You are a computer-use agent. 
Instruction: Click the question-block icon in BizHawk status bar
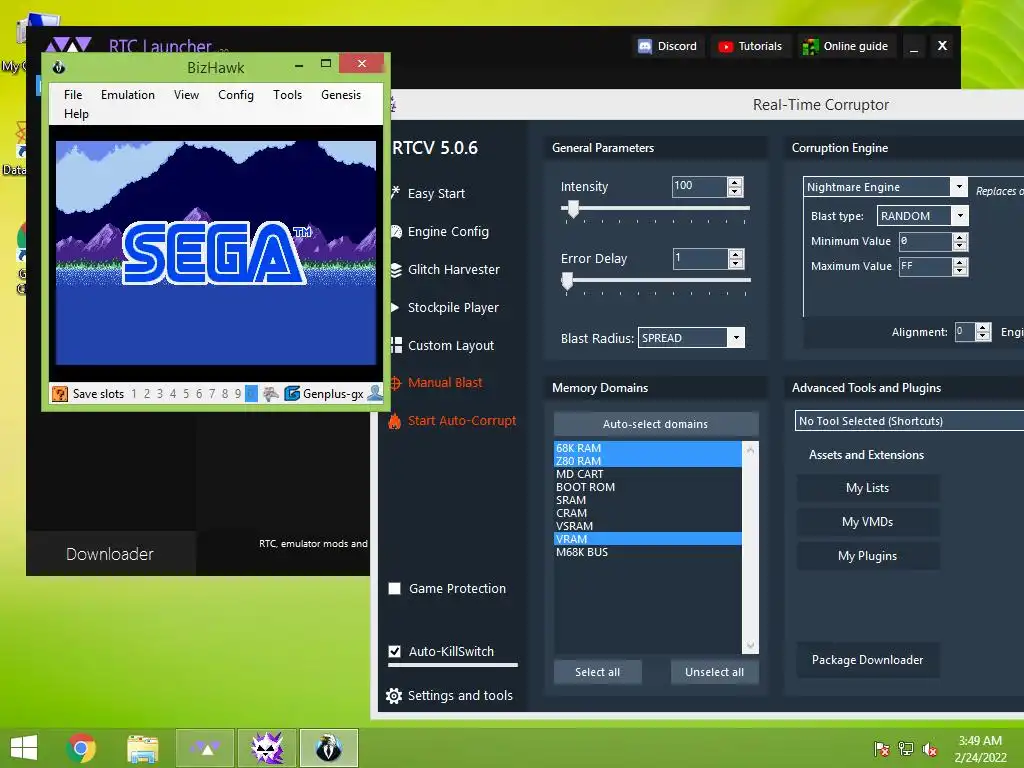[59, 393]
